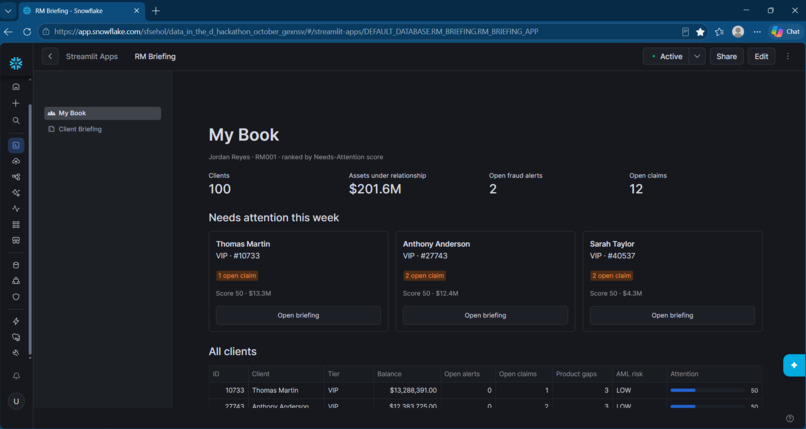Close the RM Briefing browser tab
This screenshot has height=429, width=806.
[x=136, y=11]
